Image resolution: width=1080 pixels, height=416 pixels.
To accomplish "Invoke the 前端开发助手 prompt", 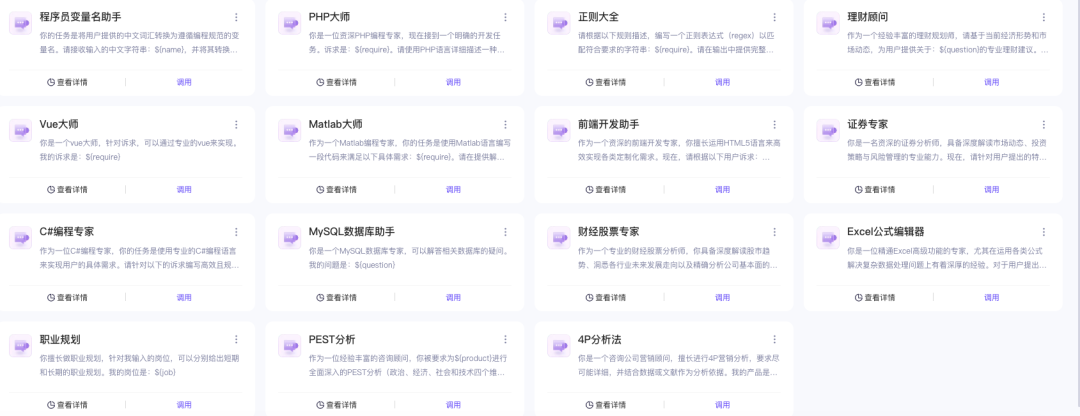I will [722, 189].
